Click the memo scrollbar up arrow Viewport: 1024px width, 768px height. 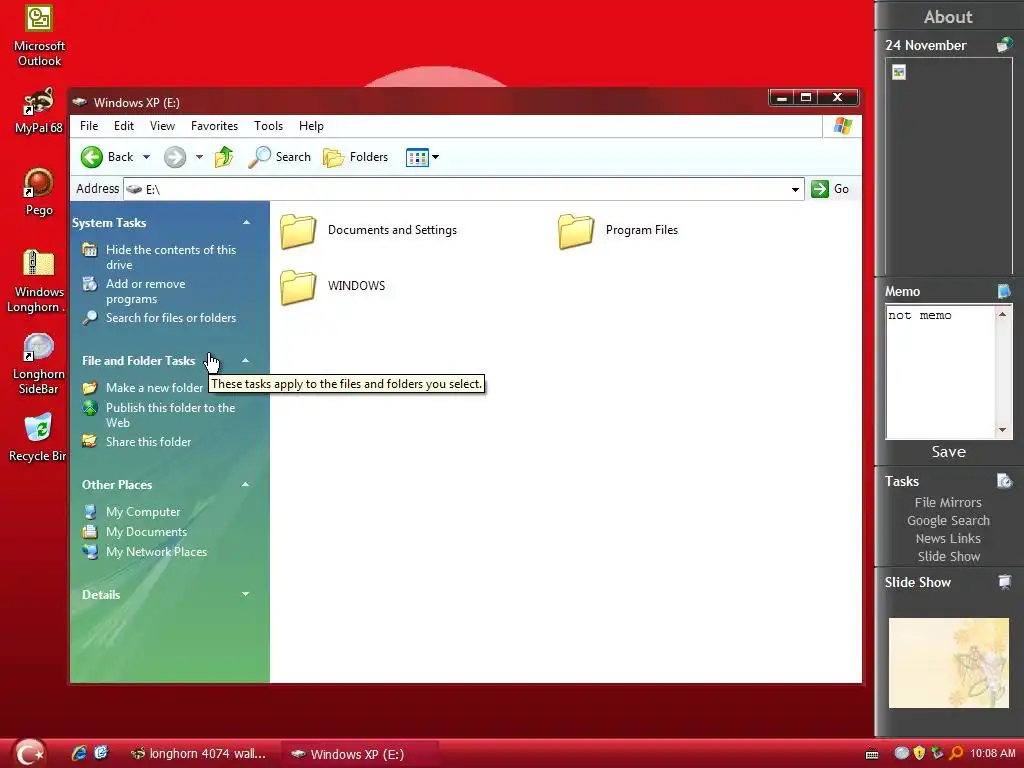(x=1002, y=315)
